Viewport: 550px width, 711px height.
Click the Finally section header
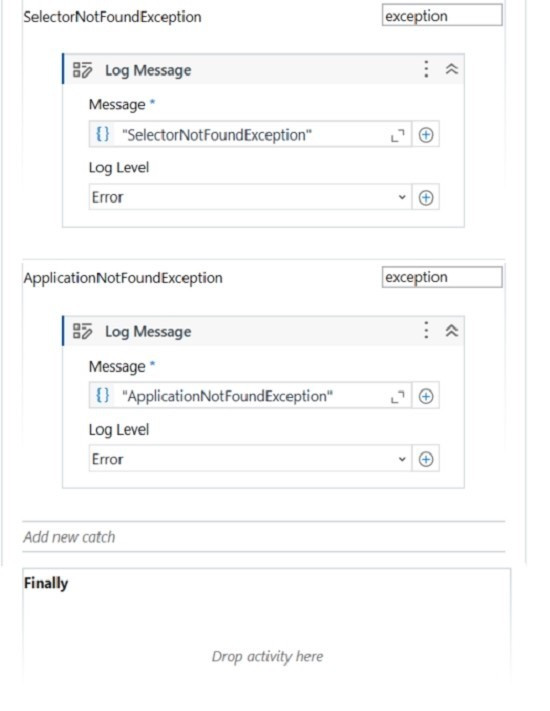pyautogui.click(x=46, y=583)
